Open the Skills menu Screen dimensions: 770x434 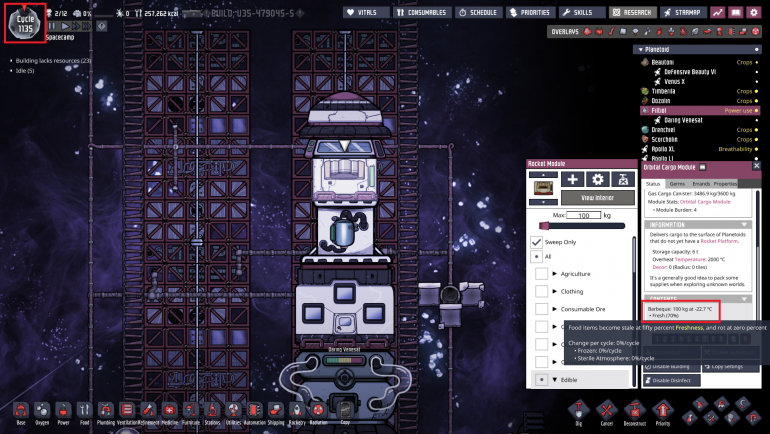pos(582,12)
